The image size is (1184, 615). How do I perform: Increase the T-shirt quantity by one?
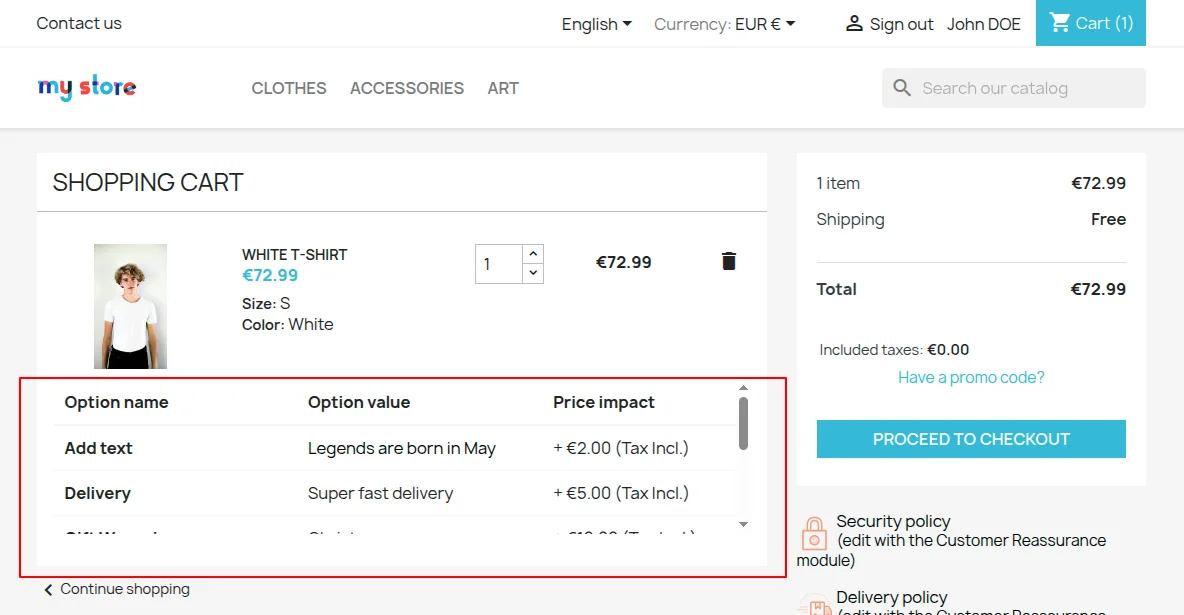(x=533, y=254)
